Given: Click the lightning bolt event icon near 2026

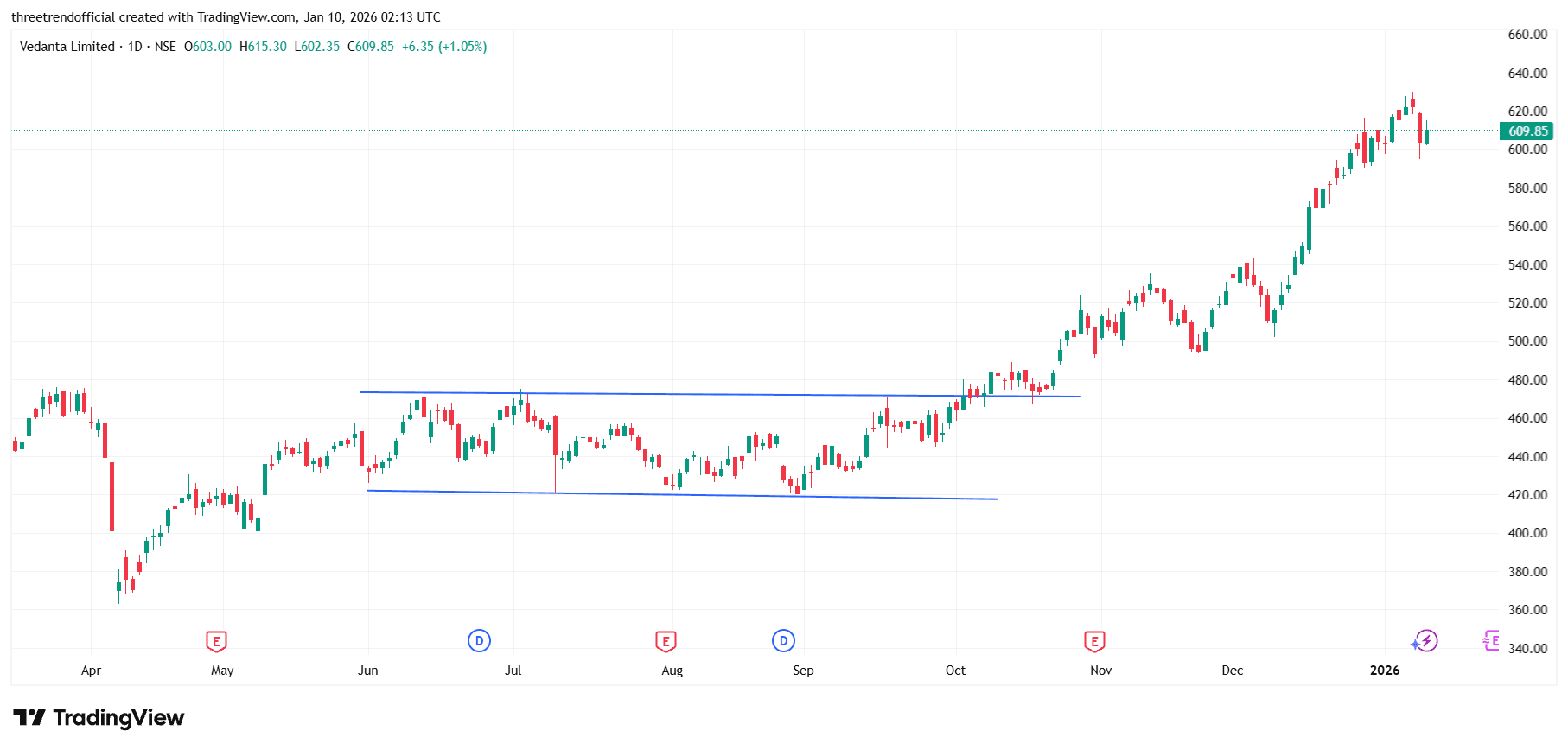Looking at the screenshot, I should click(1426, 641).
